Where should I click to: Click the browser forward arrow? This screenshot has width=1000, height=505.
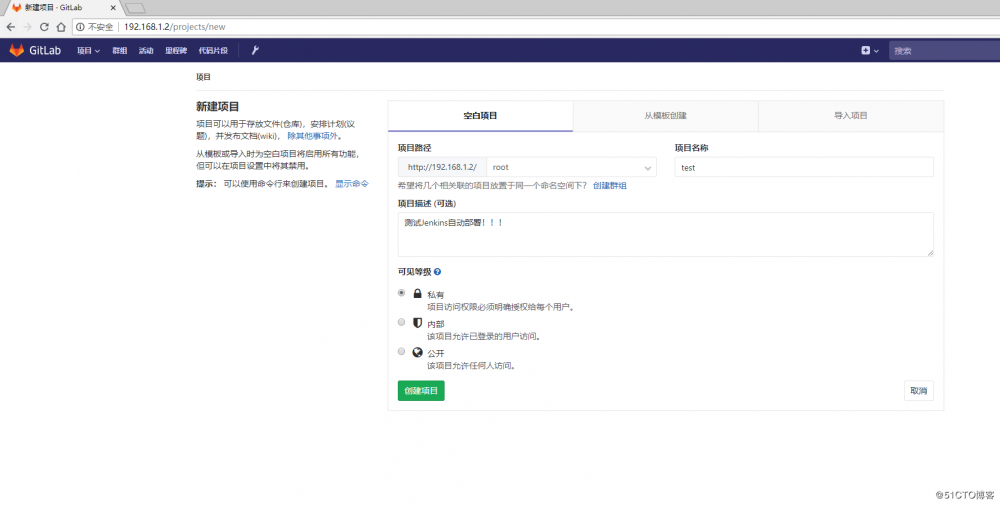27,27
